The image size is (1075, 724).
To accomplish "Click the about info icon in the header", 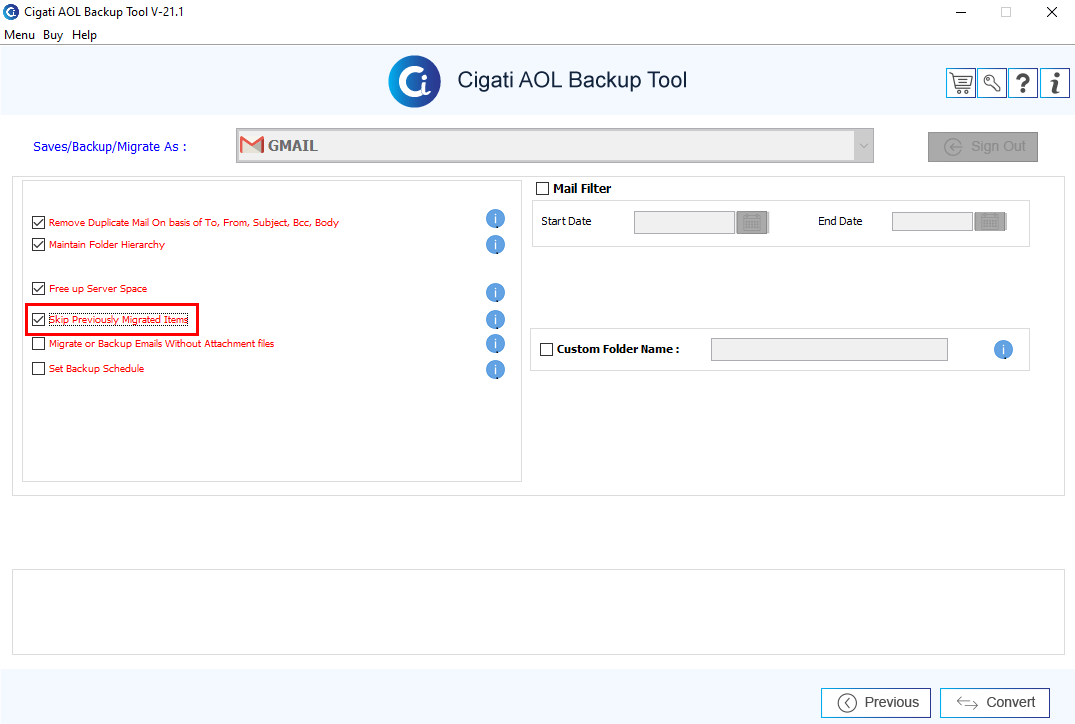I will click(x=1054, y=84).
